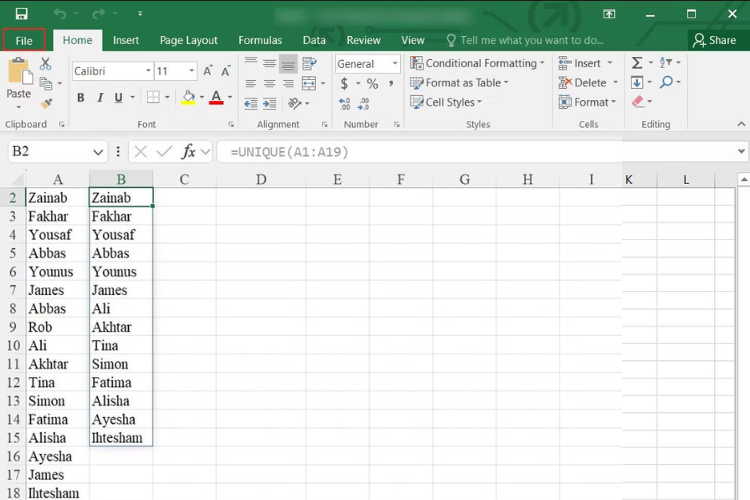Toggle Align Left

click(251, 84)
